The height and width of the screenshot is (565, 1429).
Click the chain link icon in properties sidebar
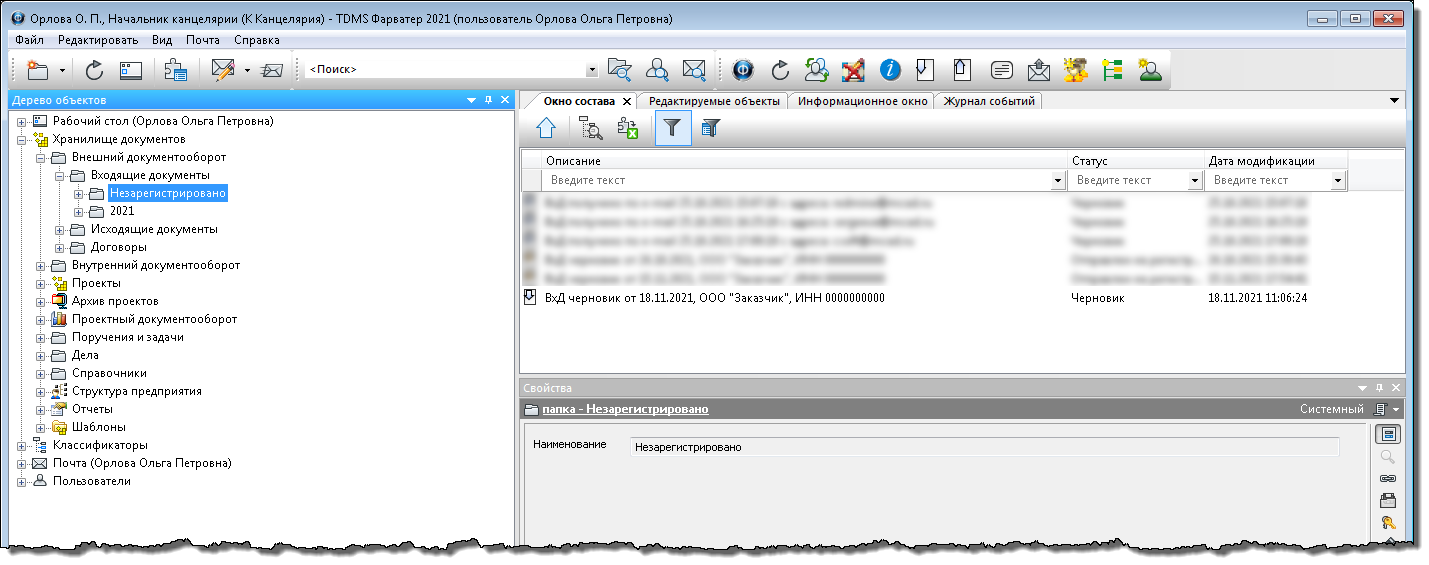1388,479
